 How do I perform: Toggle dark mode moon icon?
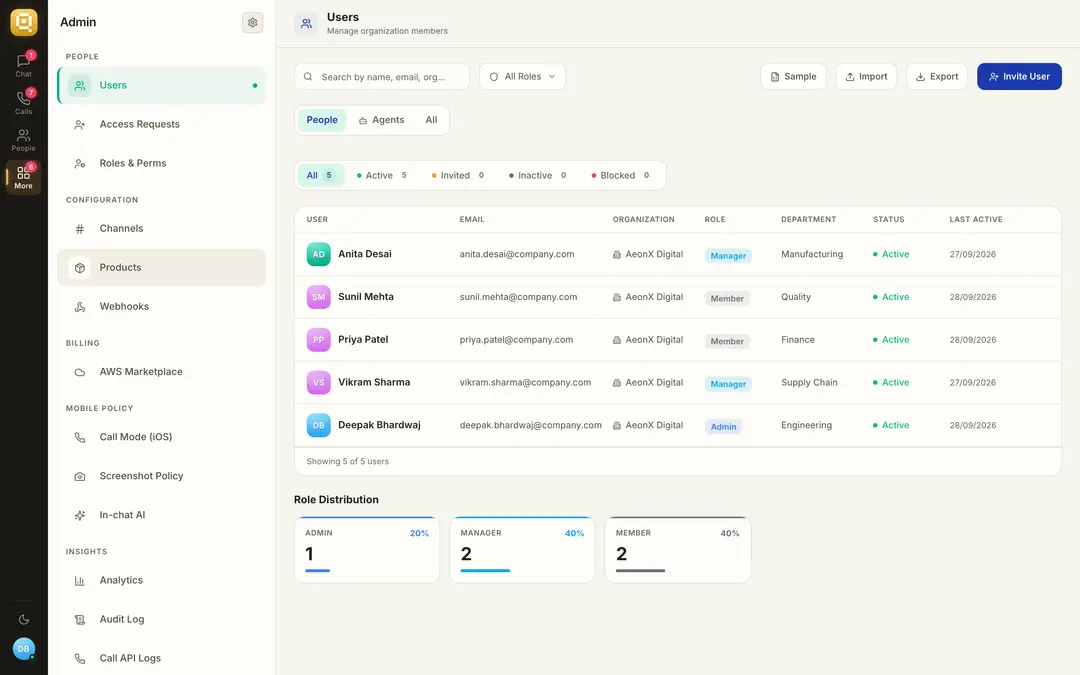pos(23,619)
